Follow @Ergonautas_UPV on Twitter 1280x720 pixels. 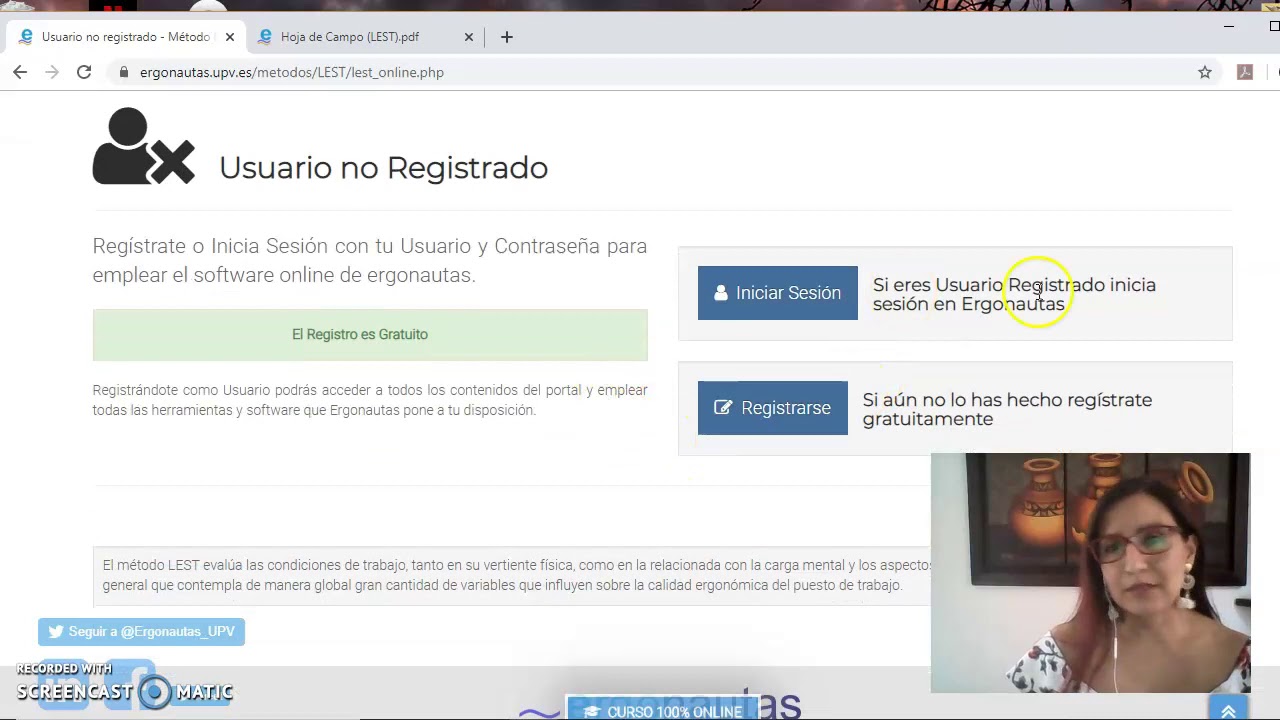(141, 632)
